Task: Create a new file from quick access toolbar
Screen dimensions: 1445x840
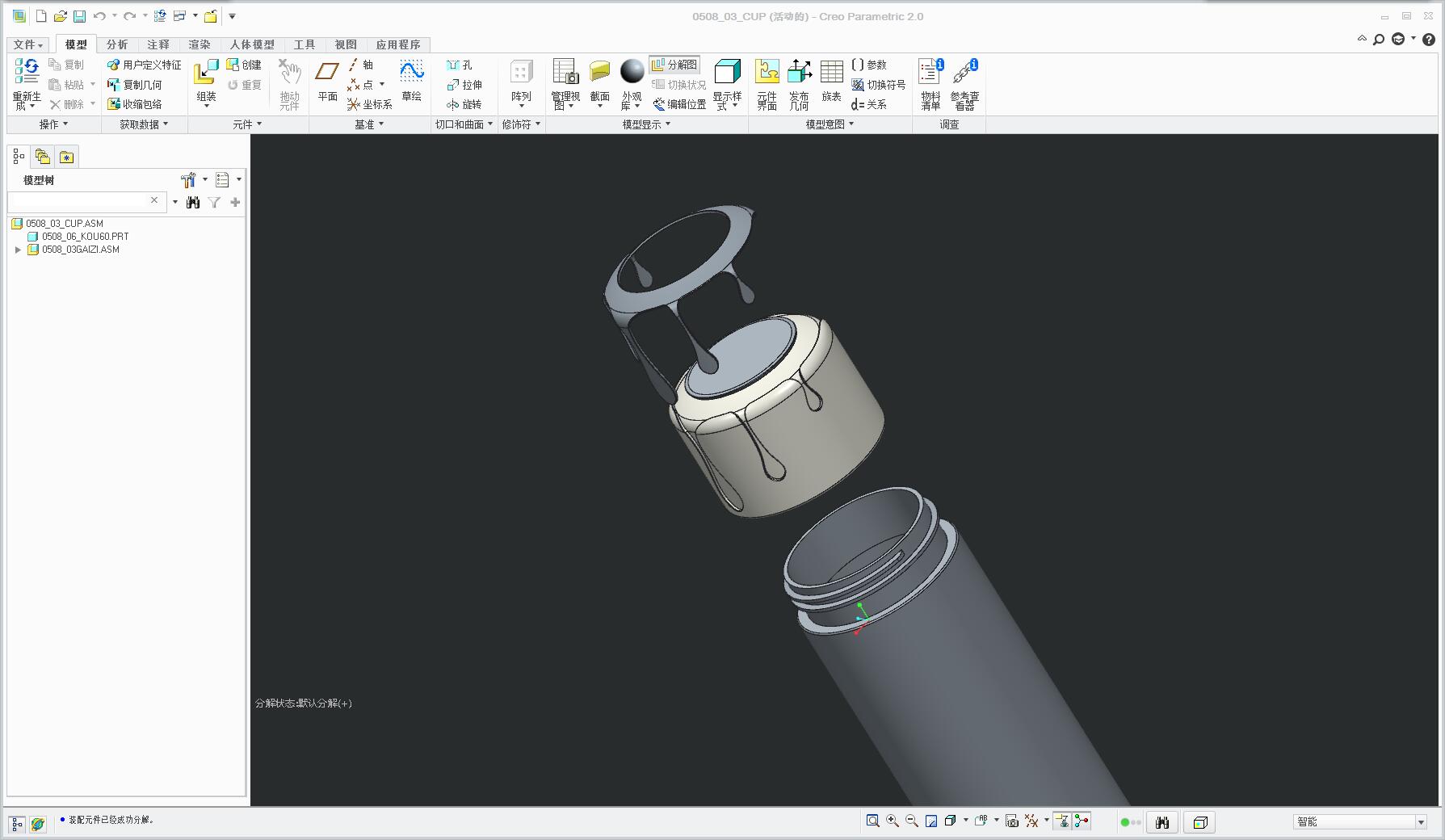Action: (x=41, y=16)
